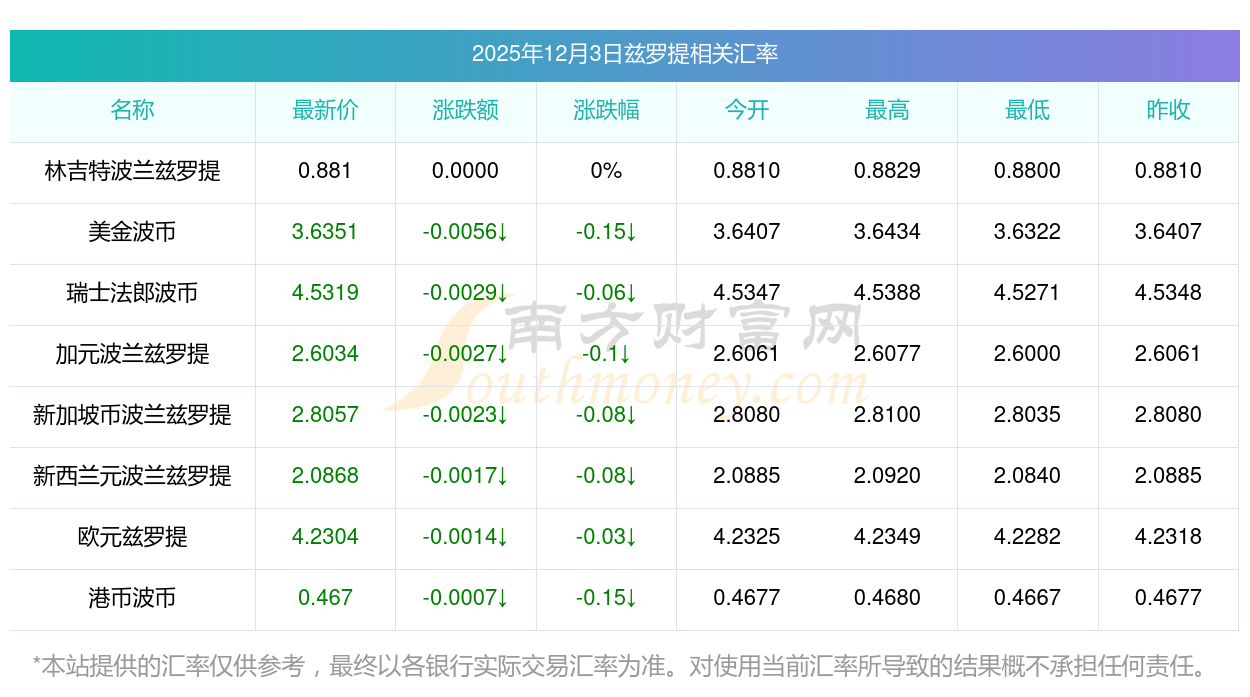Click the 瑞士法郎波币 row name
This screenshot has width=1250, height=697.
click(x=132, y=293)
